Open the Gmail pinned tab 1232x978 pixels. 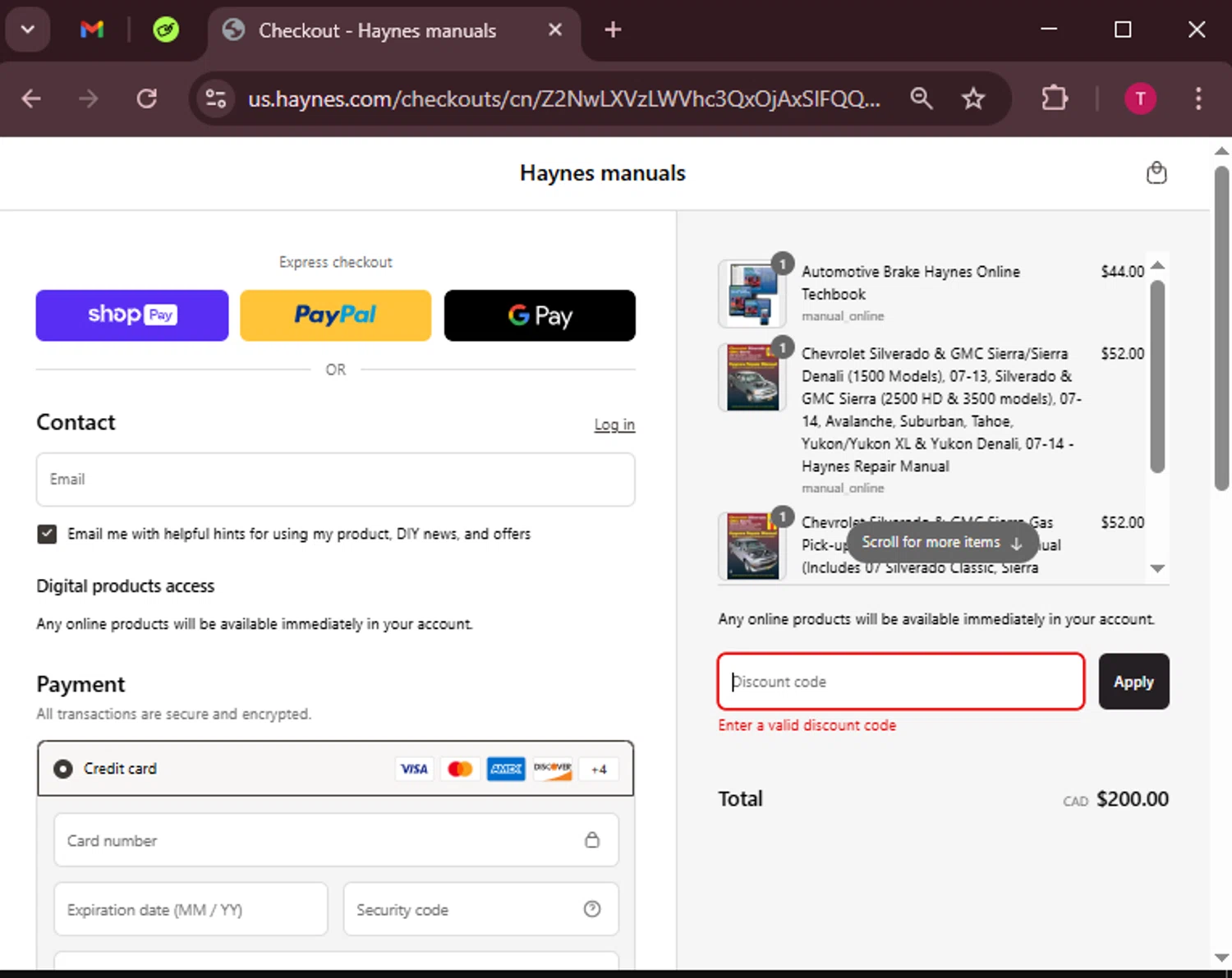tap(92, 30)
